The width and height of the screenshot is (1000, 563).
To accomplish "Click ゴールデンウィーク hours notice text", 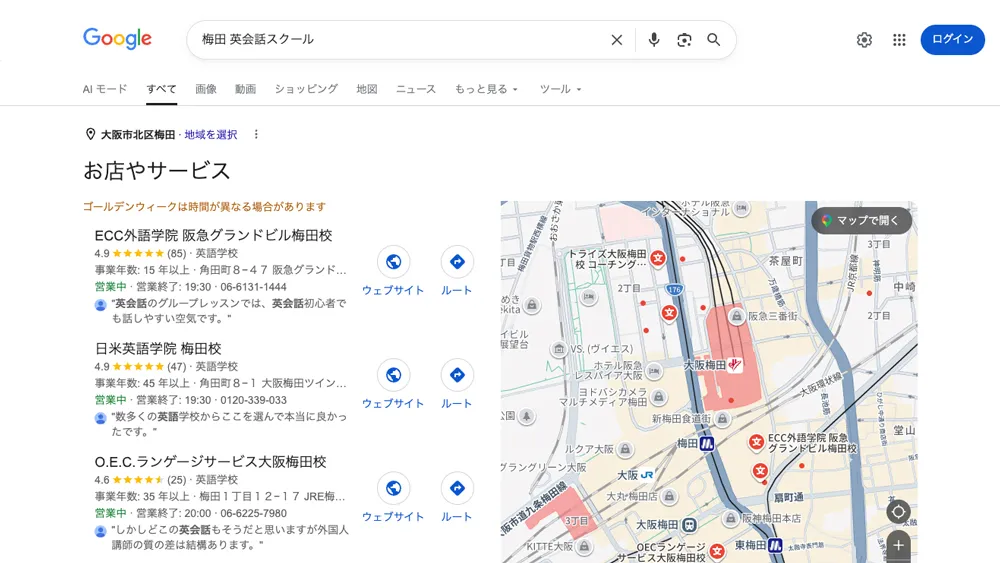I will [204, 207].
